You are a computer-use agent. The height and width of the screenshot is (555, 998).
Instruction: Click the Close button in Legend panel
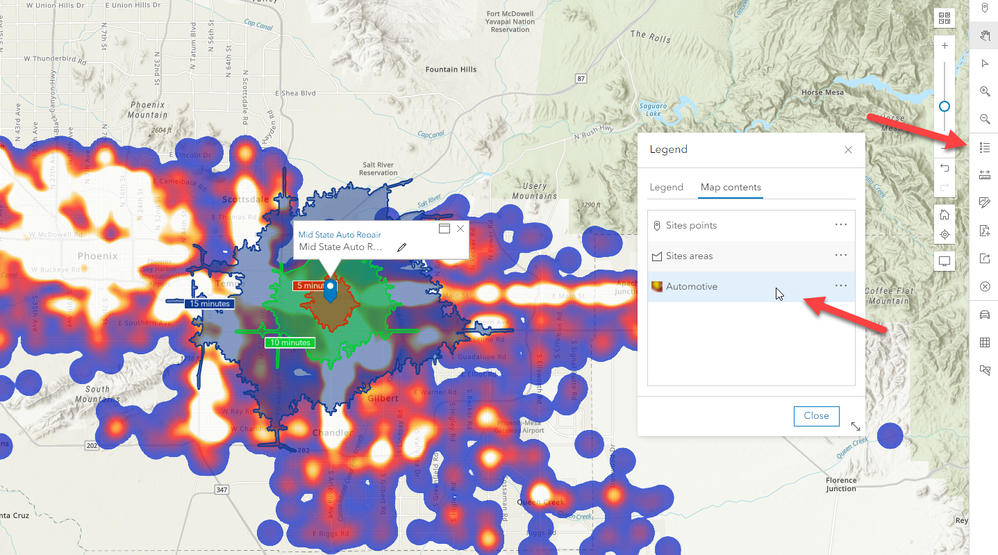pyautogui.click(x=816, y=416)
